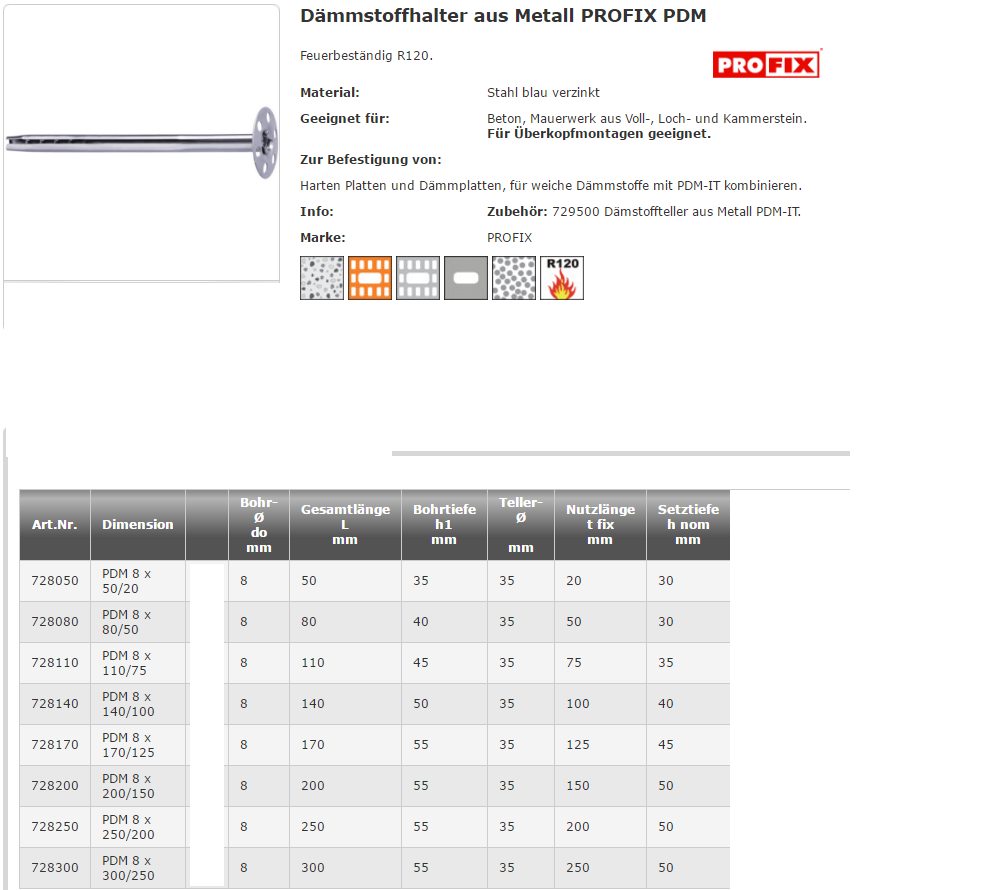Click the gray perforated block icon

(x=418, y=278)
